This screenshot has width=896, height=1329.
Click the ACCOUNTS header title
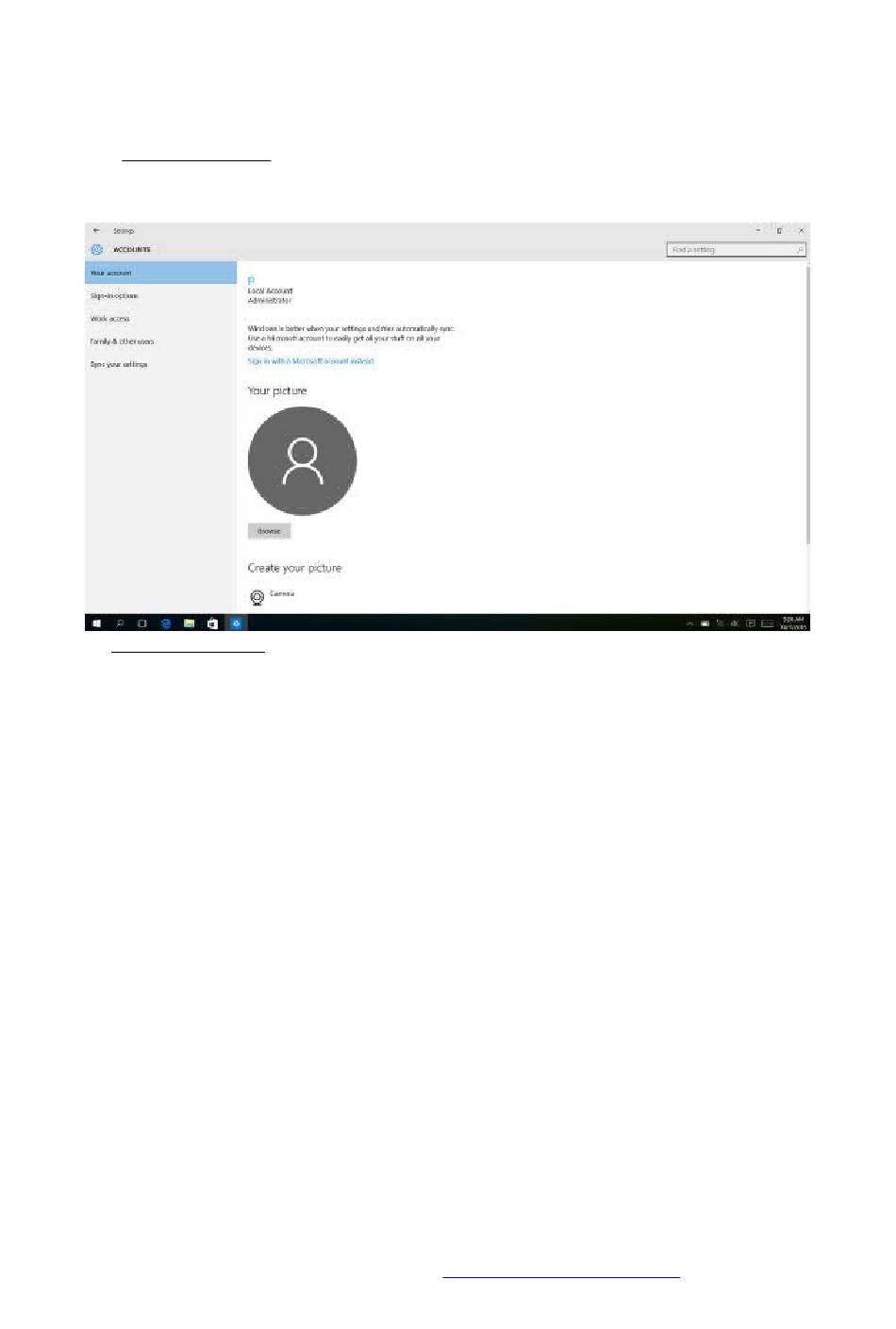[x=132, y=250]
